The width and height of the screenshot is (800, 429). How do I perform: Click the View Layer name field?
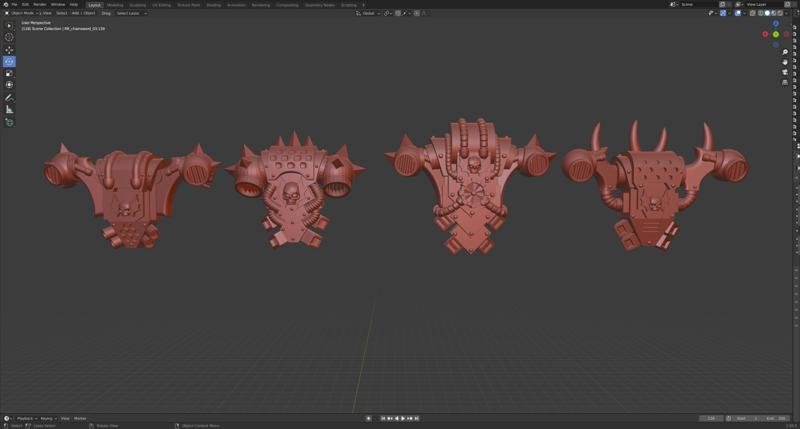pos(764,4)
